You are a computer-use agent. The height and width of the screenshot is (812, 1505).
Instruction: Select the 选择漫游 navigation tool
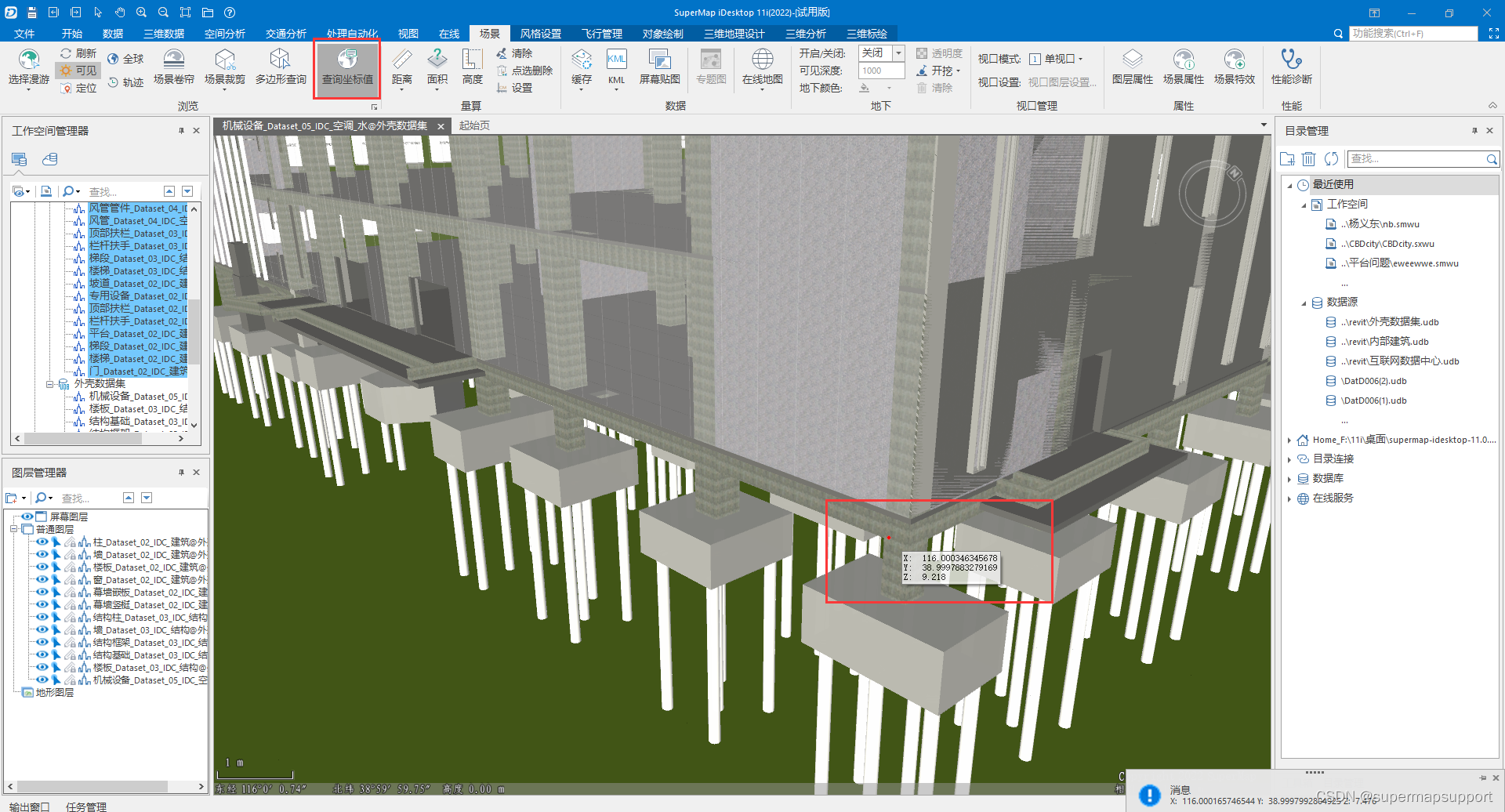(29, 68)
